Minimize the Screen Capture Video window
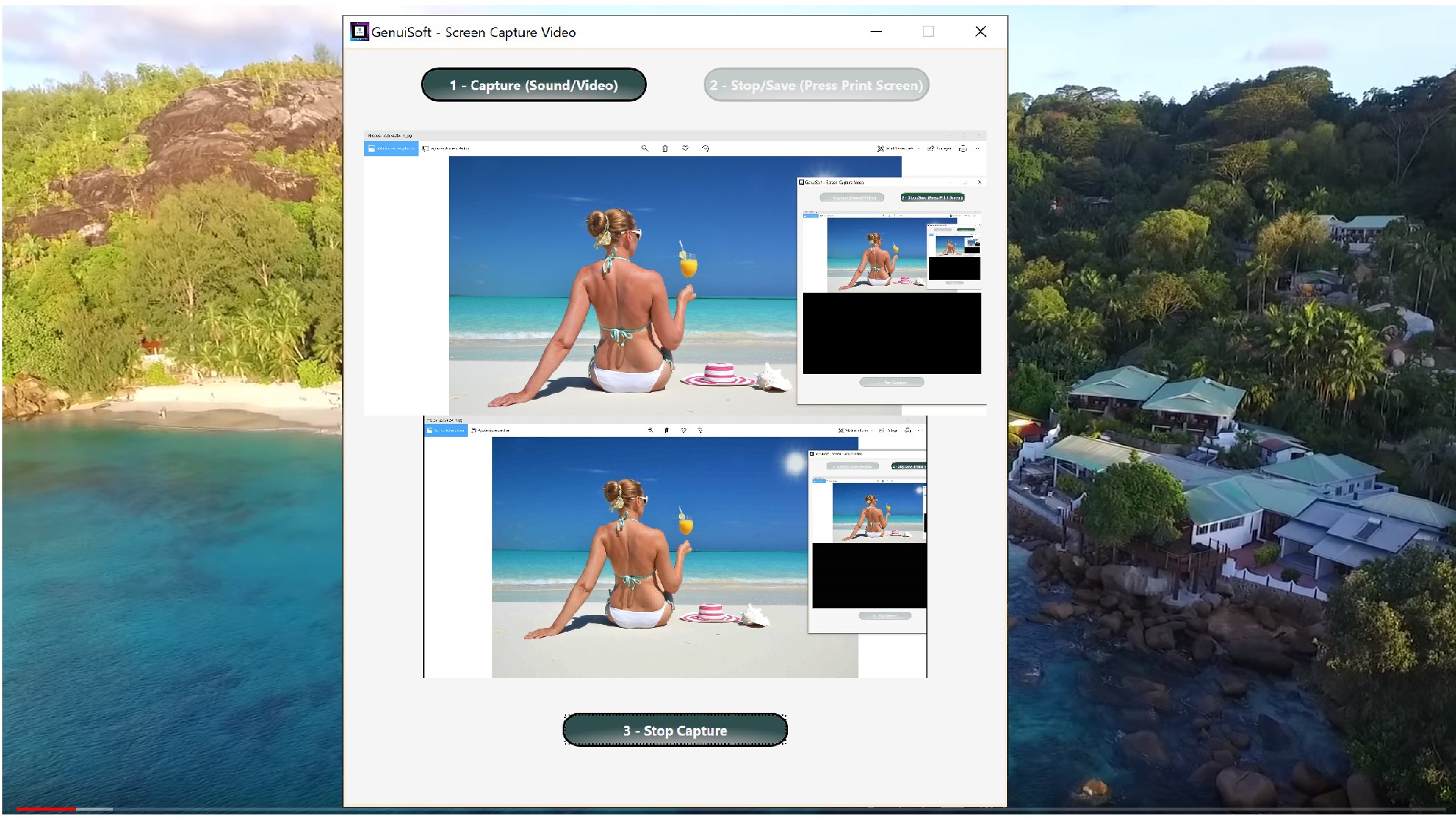This screenshot has width=1456, height=819. tap(876, 32)
